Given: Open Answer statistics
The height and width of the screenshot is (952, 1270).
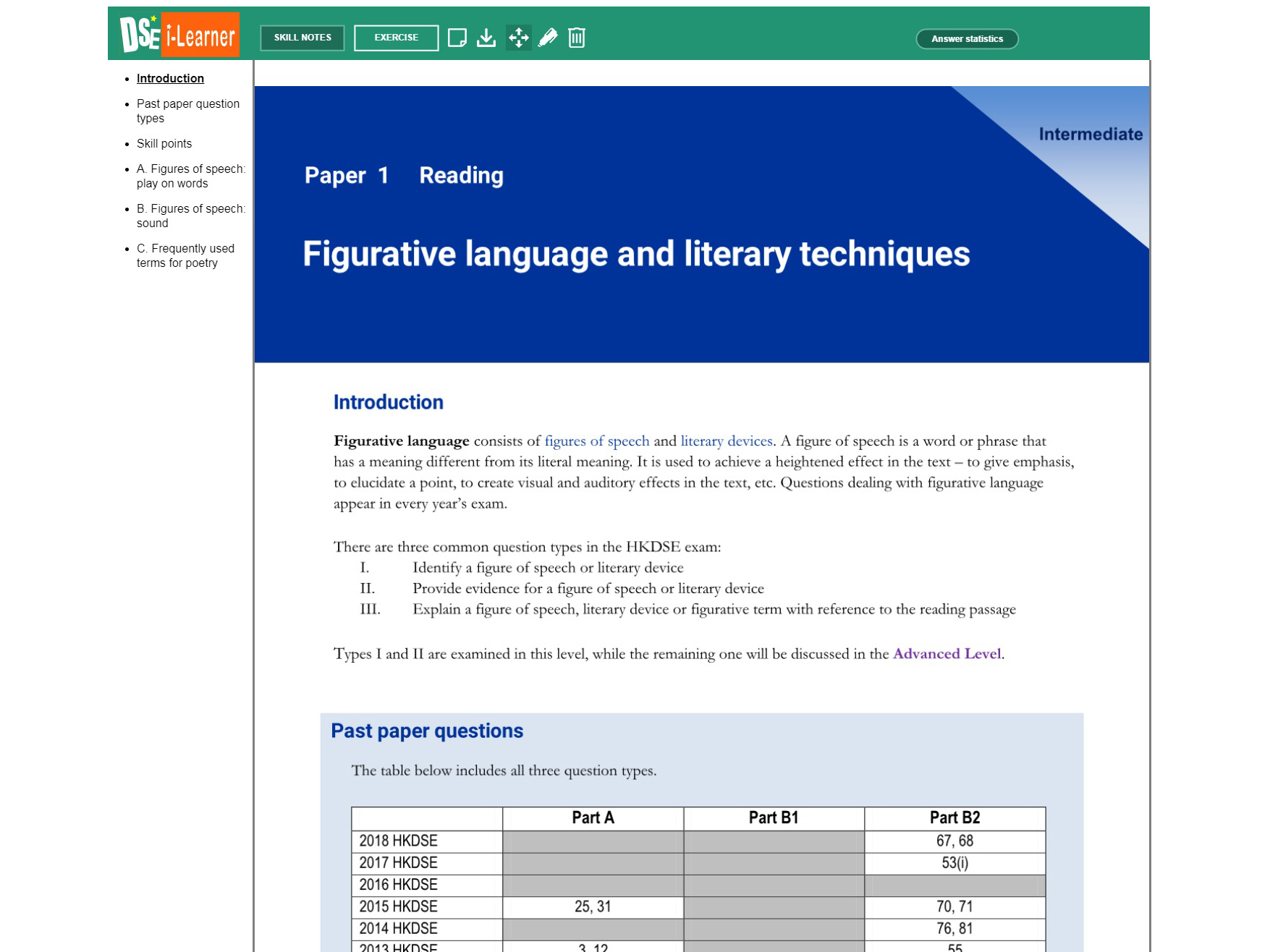Looking at the screenshot, I should [967, 39].
